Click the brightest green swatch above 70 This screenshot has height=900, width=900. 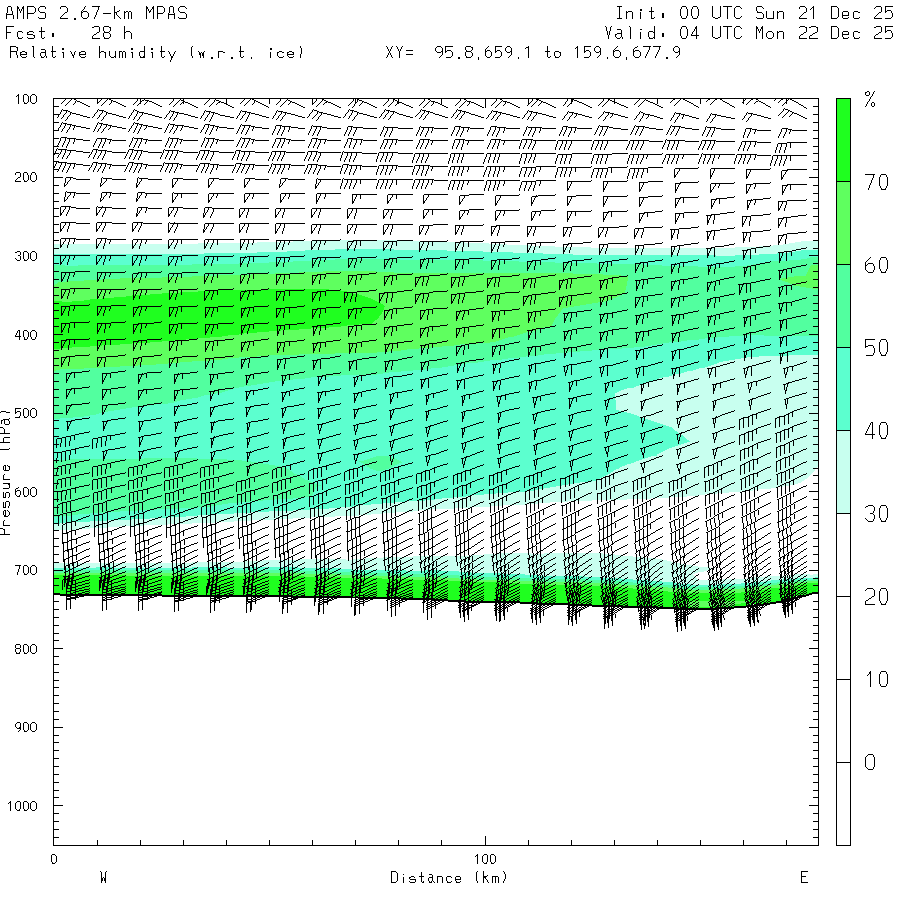[843, 139]
